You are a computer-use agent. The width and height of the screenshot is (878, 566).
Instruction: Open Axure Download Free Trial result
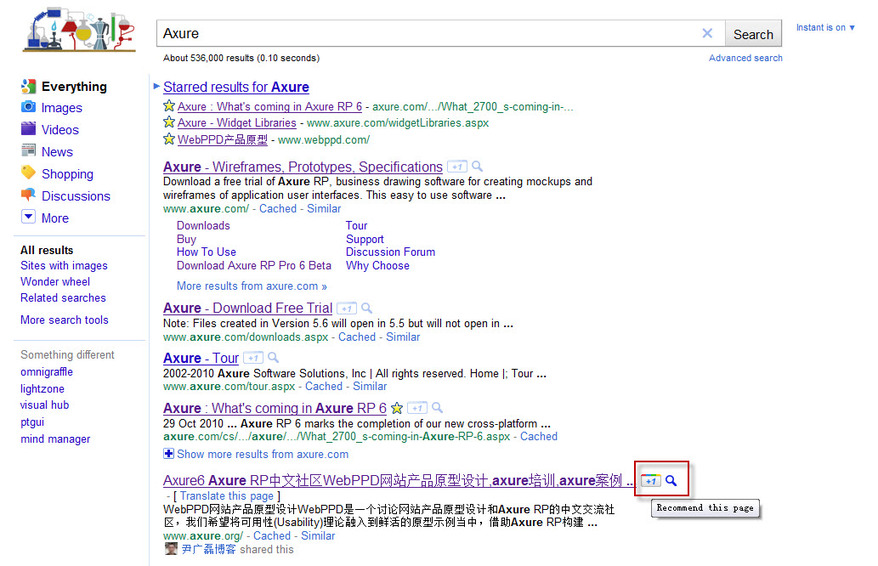click(247, 308)
